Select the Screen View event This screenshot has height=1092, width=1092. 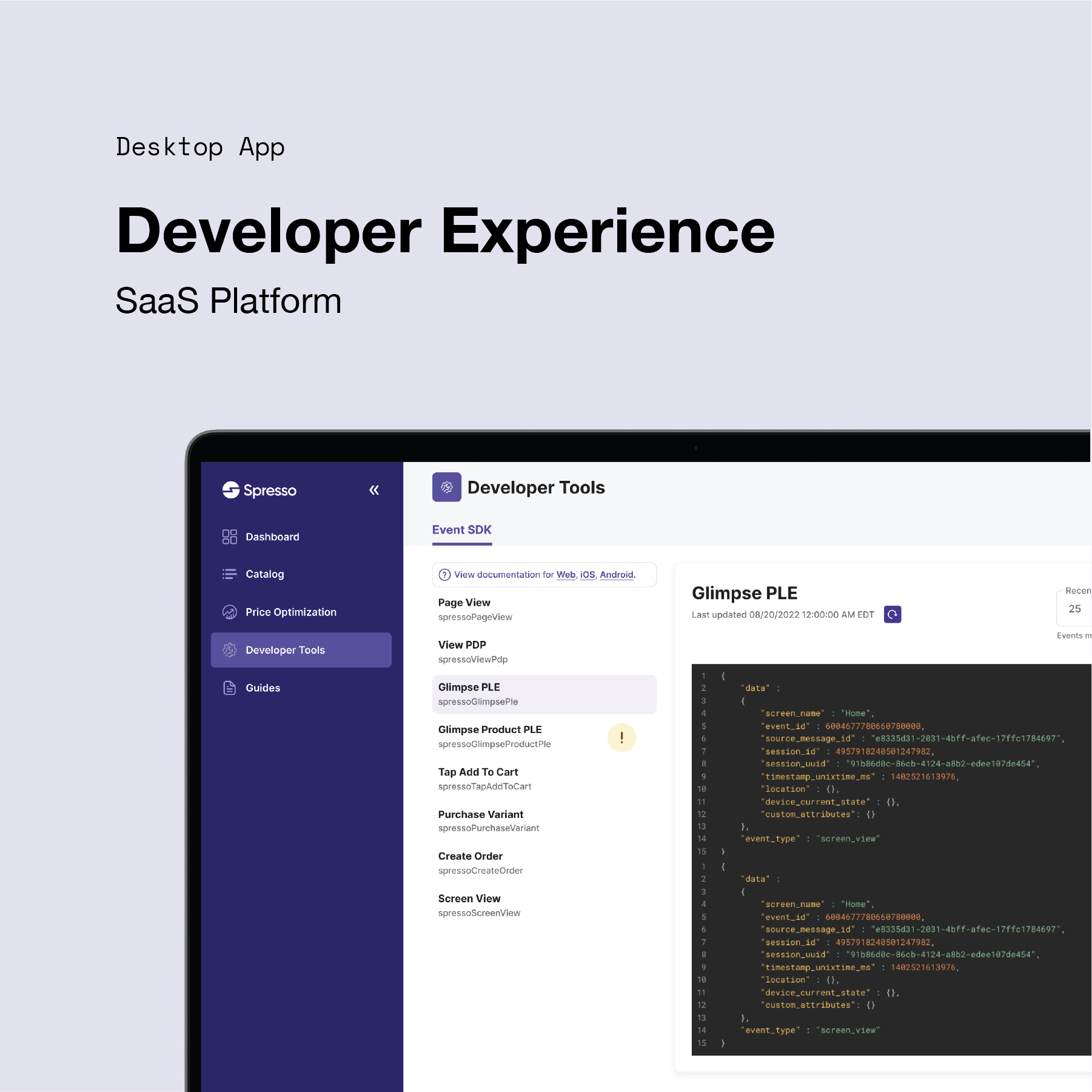coord(544,906)
